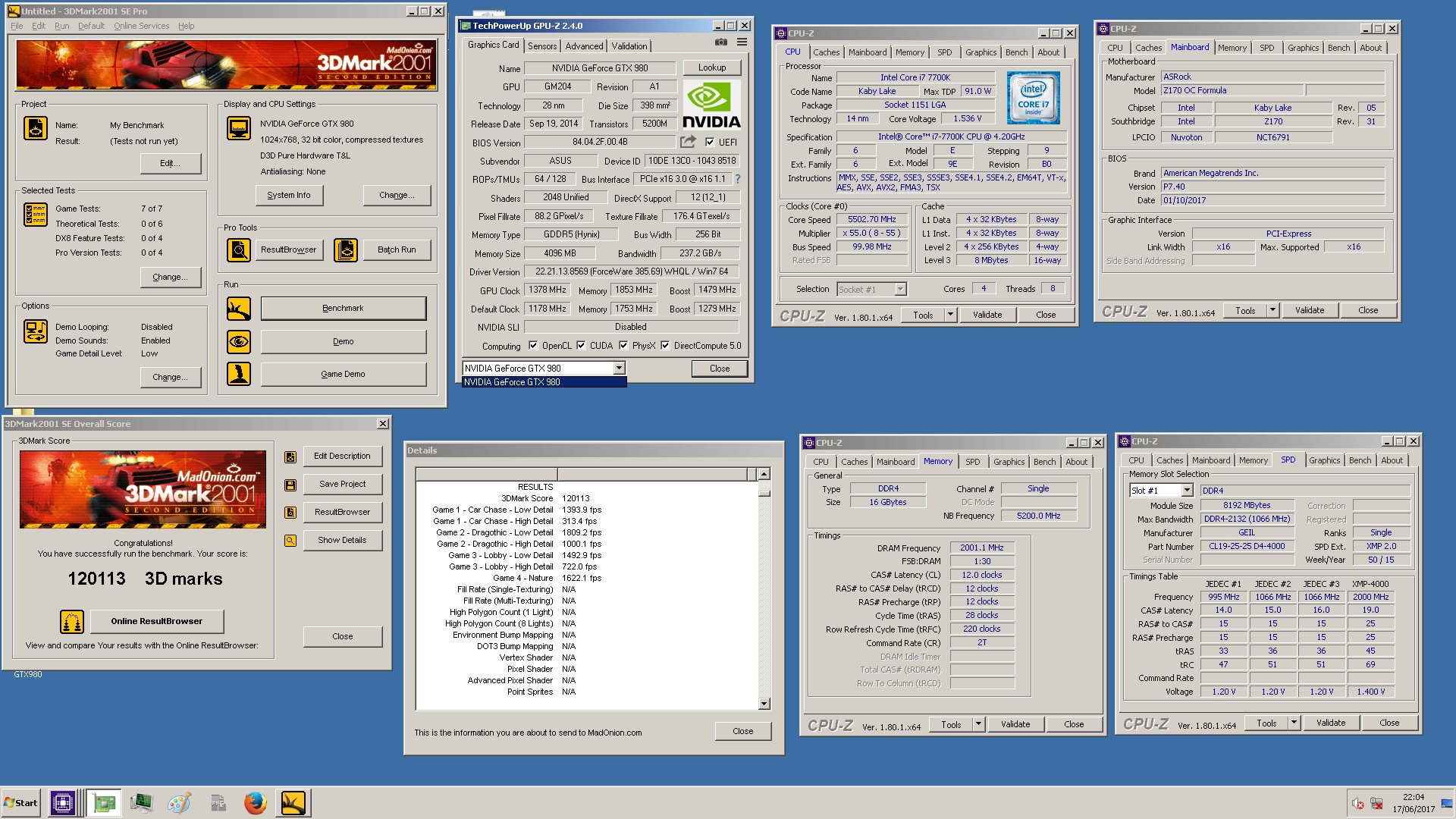Click Validate in the CPU-Z Mainboard window
This screenshot has width=1456, height=819.
click(1309, 310)
